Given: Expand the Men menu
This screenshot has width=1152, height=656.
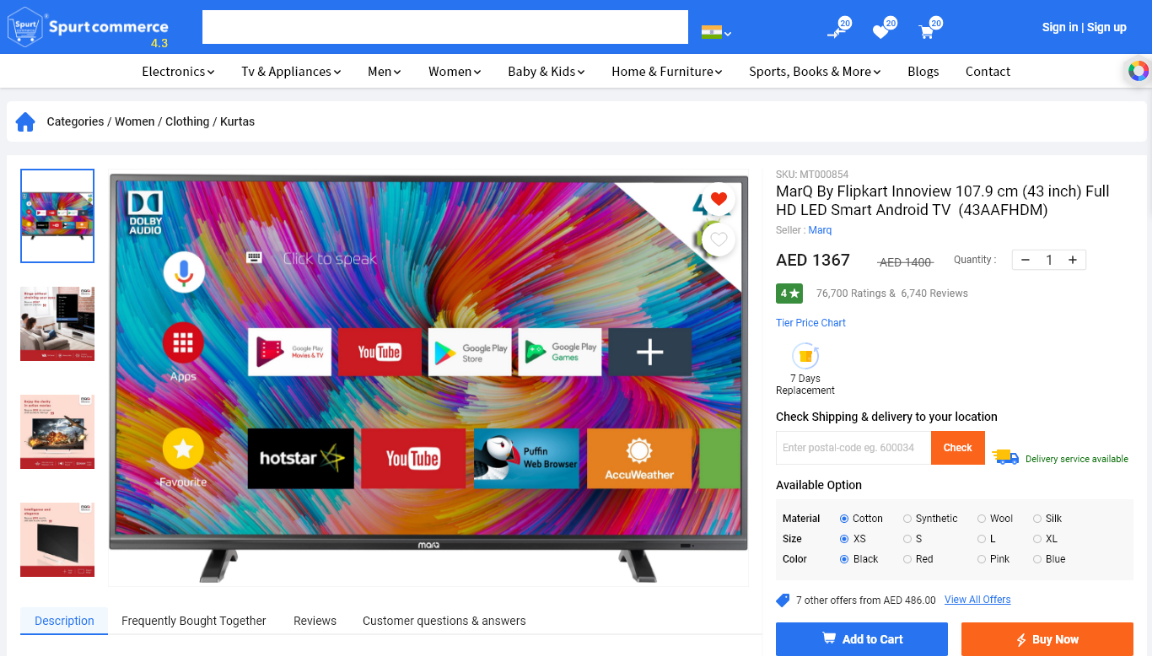Looking at the screenshot, I should (384, 71).
